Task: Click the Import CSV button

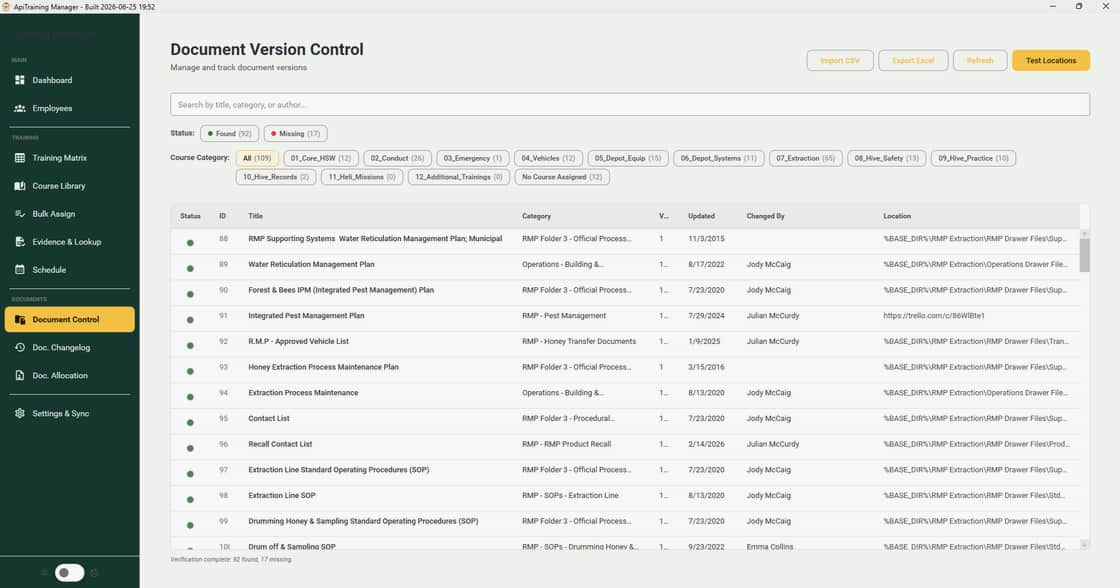Action: [x=840, y=61]
